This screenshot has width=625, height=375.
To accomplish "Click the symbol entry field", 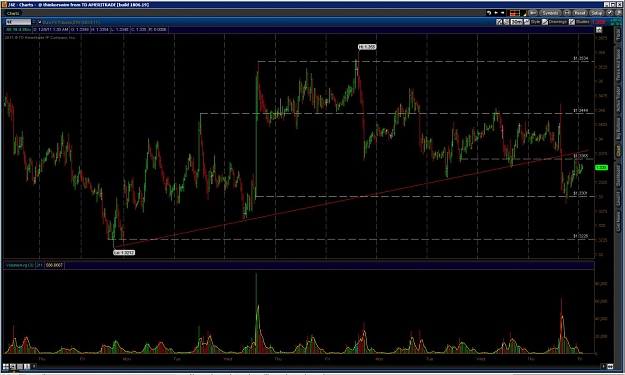I will point(18,22).
